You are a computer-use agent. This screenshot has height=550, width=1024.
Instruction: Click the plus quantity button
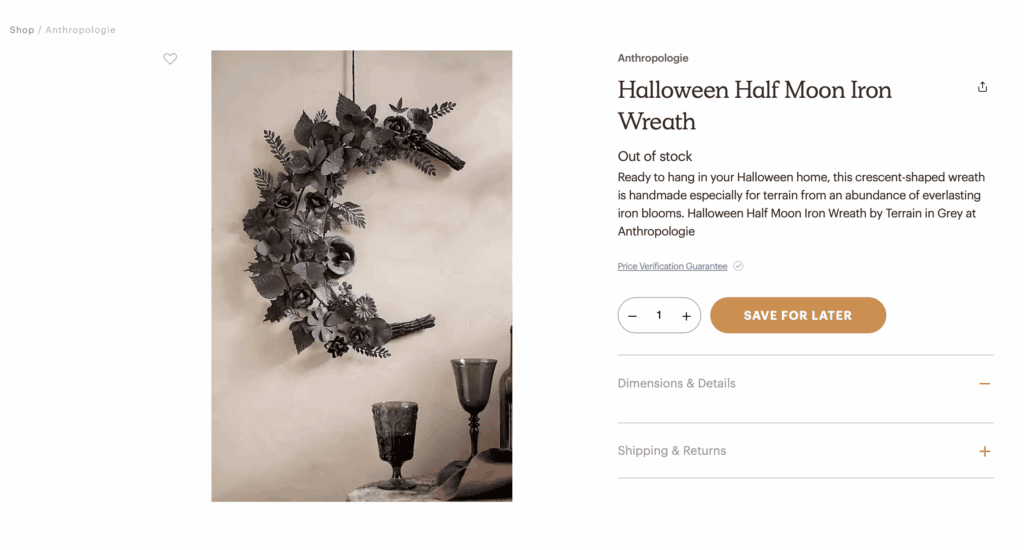click(686, 316)
